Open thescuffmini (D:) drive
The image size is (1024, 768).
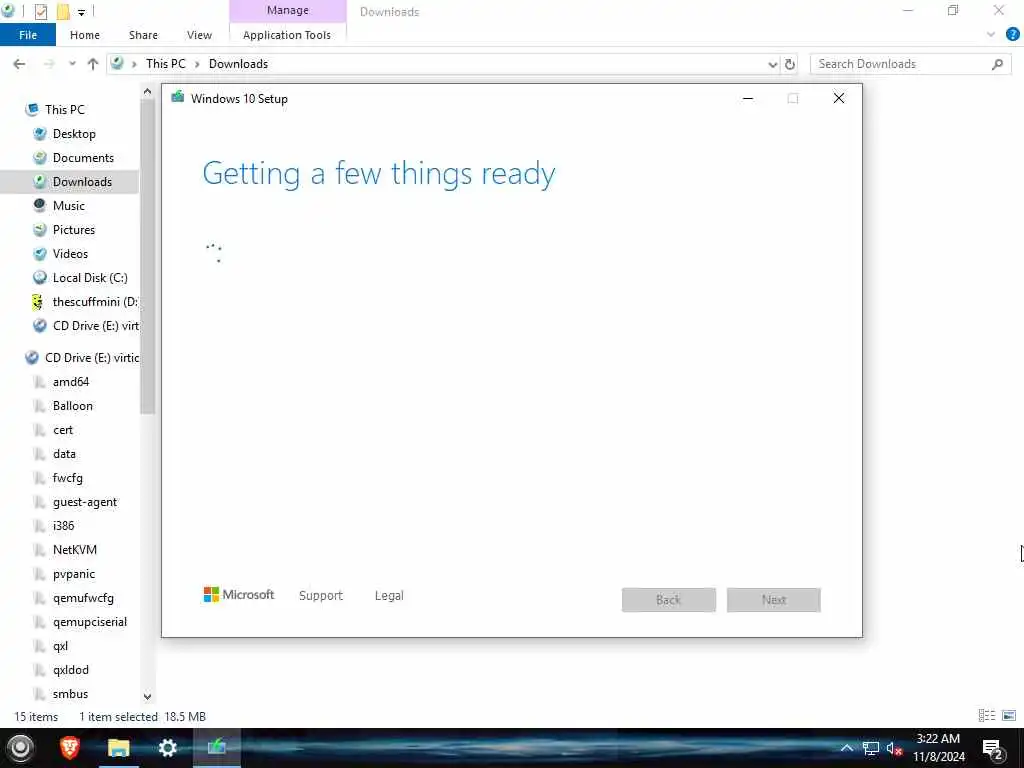95,302
